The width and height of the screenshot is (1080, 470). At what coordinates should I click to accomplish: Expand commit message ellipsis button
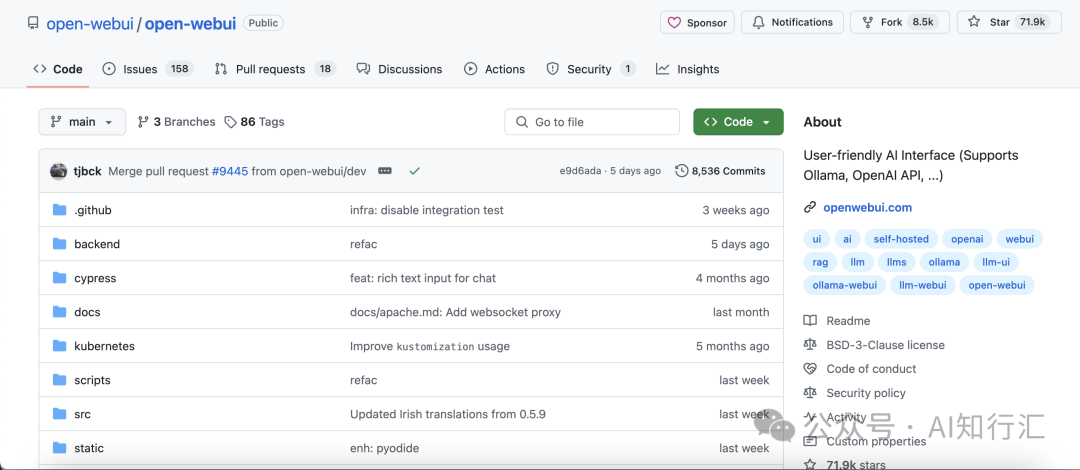[385, 171]
